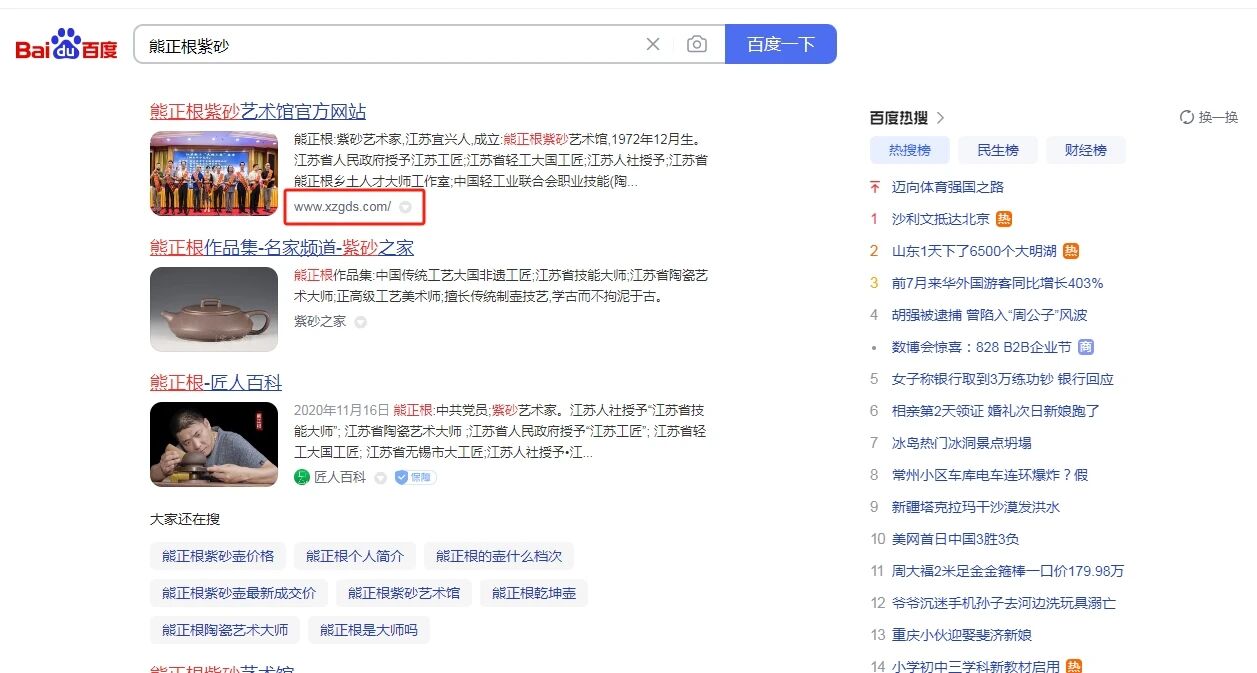Open hot search 数博会惊喜：828 B2B企业节

pyautogui.click(x=982, y=347)
